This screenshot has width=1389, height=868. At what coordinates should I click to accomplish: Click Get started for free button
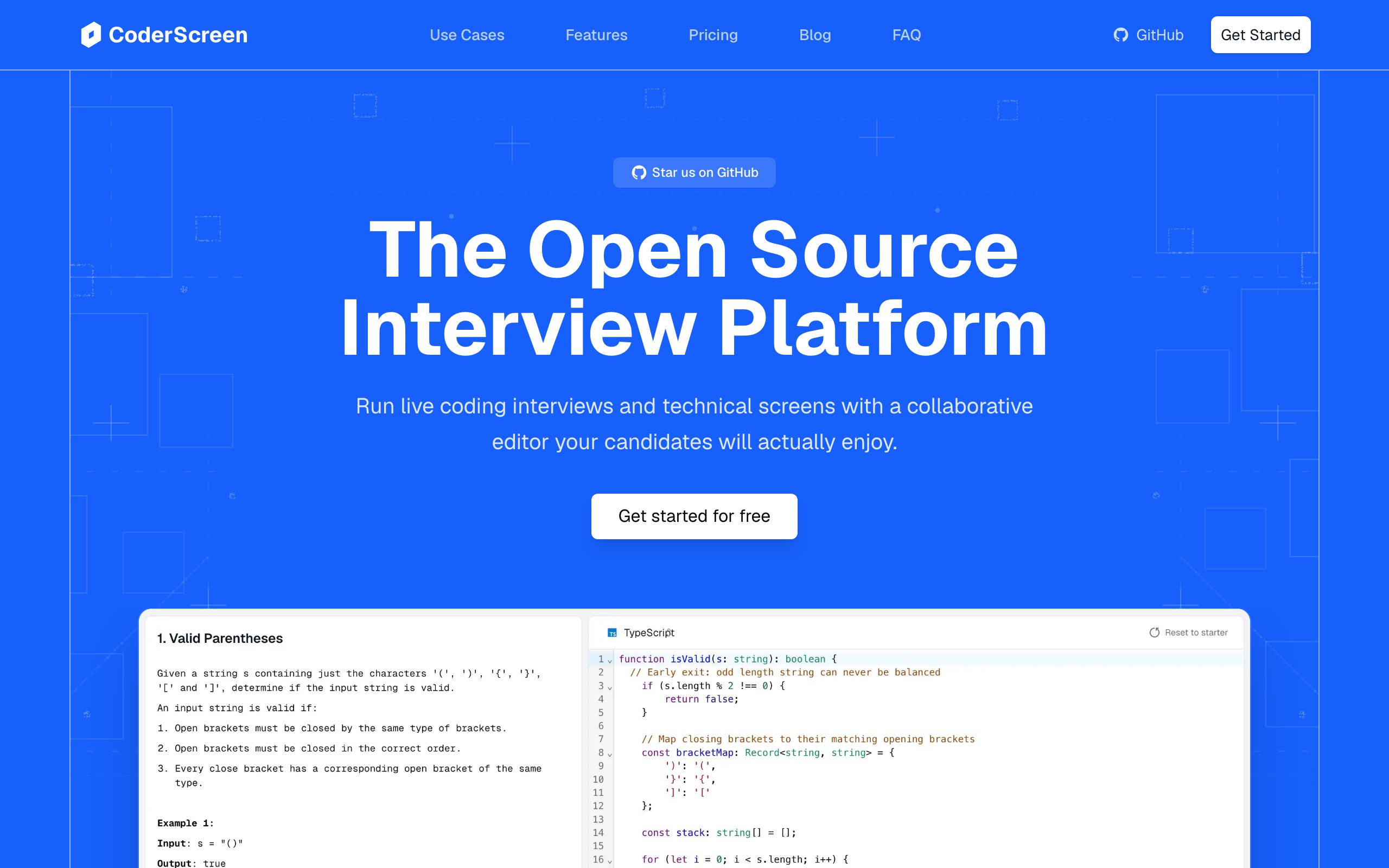coord(694,516)
